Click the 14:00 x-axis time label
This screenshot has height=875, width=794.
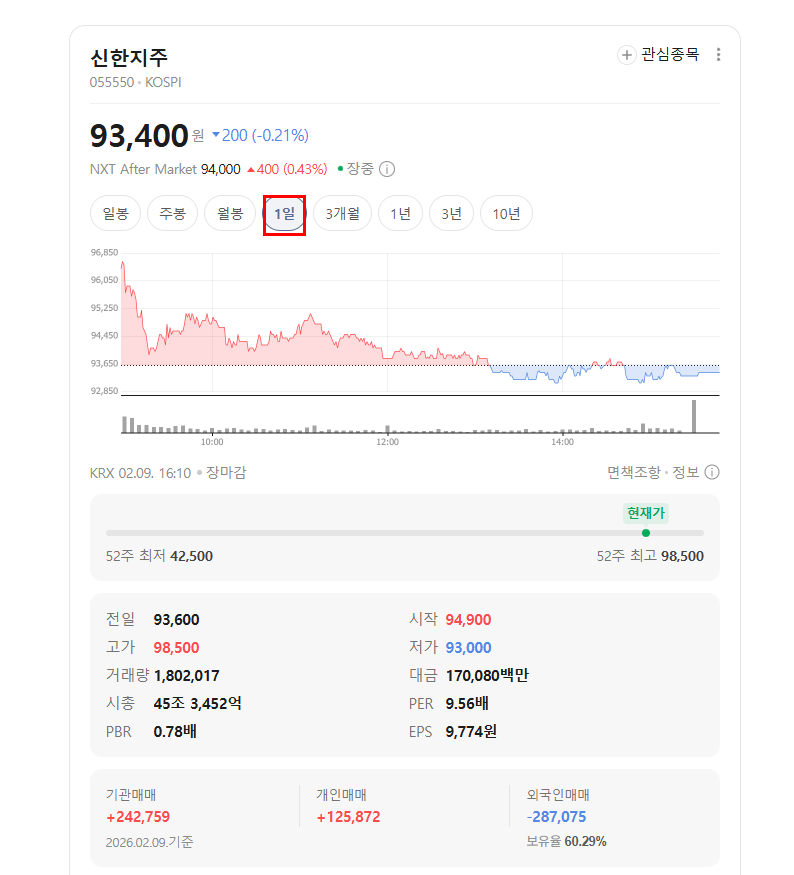coord(562,442)
